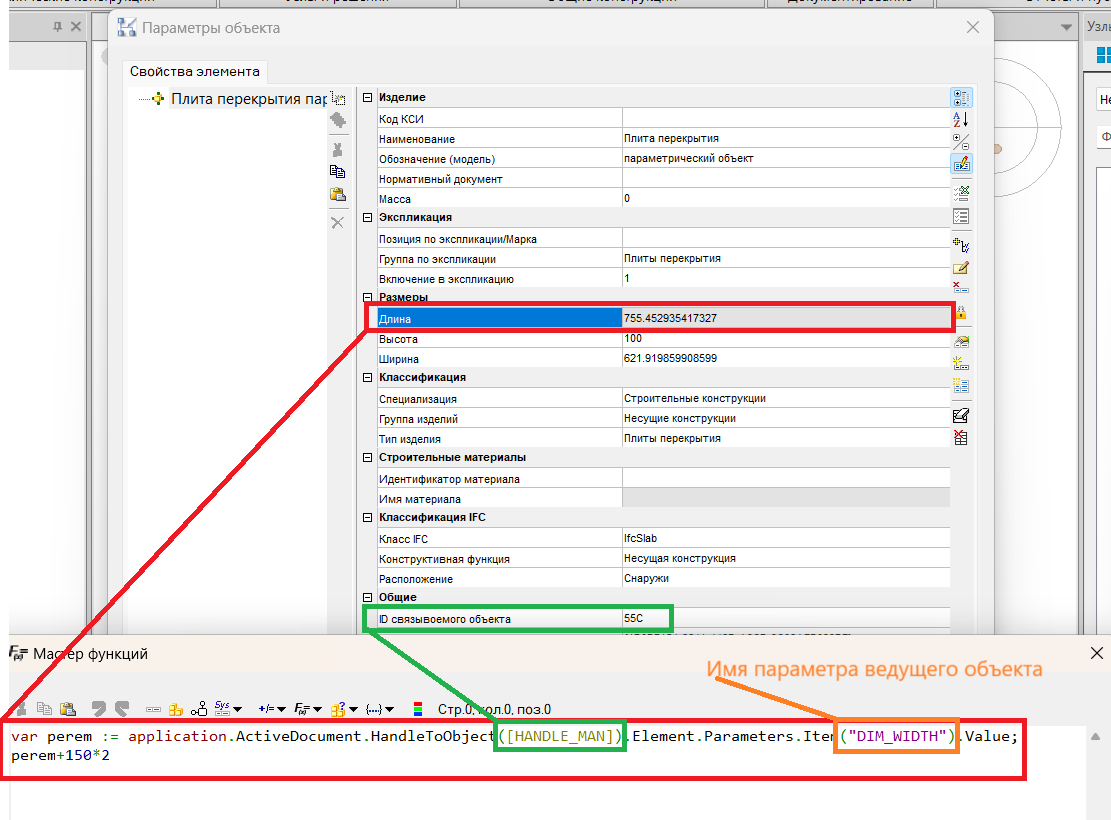Click the padlock icon next to Длина
1111x820 pixels.
[961, 312]
